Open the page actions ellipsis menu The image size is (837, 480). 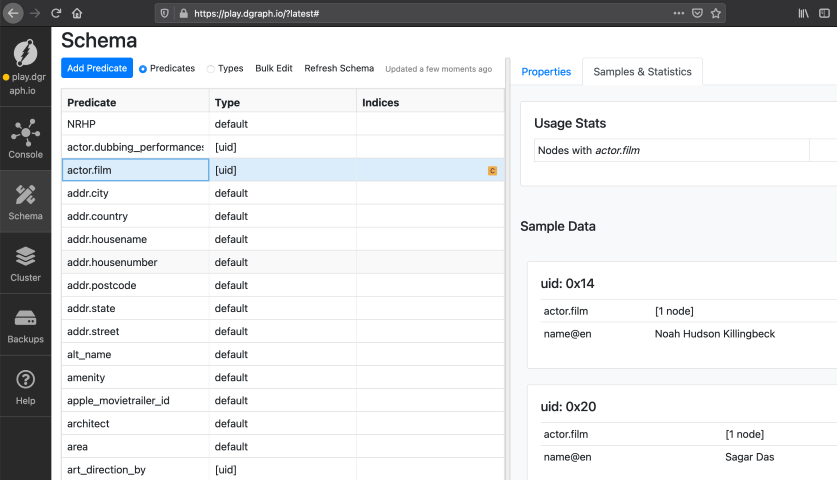pos(678,13)
